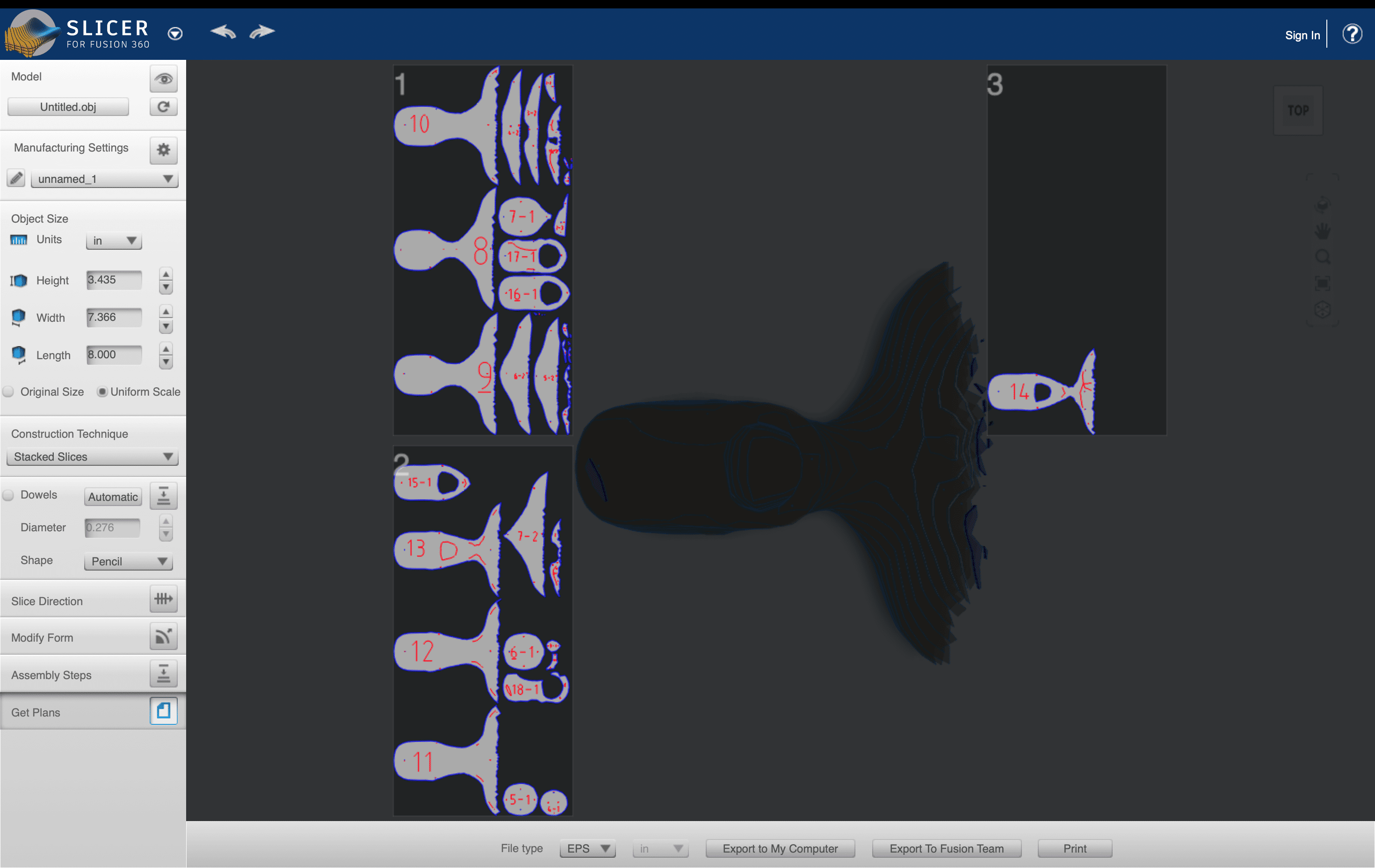
Task: Click the undo arrow
Action: (x=223, y=32)
